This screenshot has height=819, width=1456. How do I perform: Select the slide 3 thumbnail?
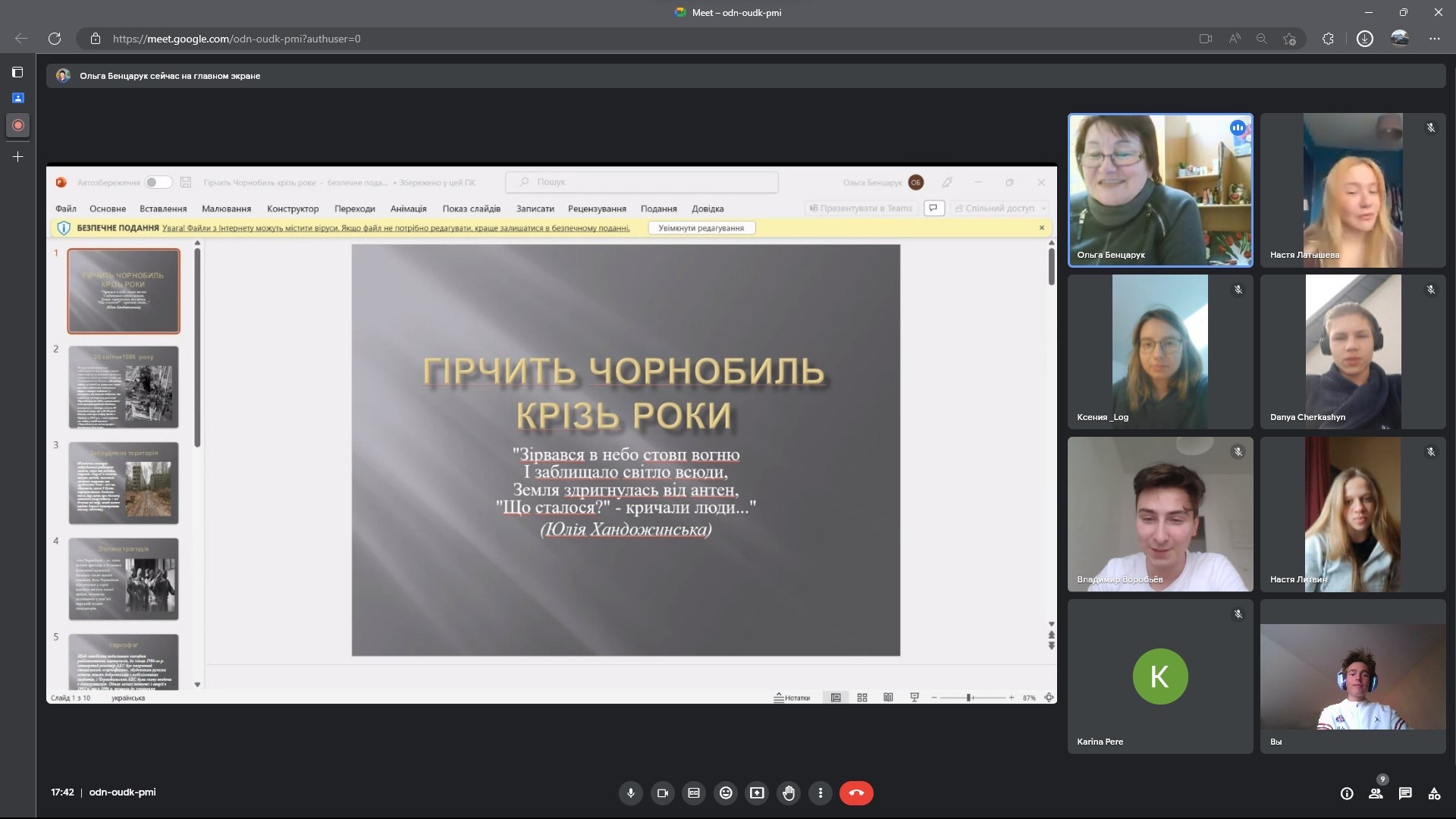124,483
